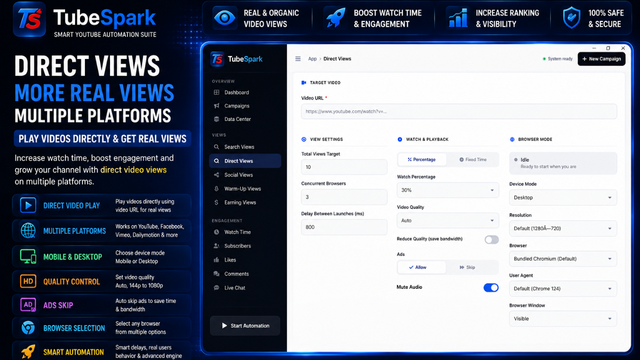The width and height of the screenshot is (640, 360).
Task: Click the TubeSpark sidebar logo
Action: 236,59
